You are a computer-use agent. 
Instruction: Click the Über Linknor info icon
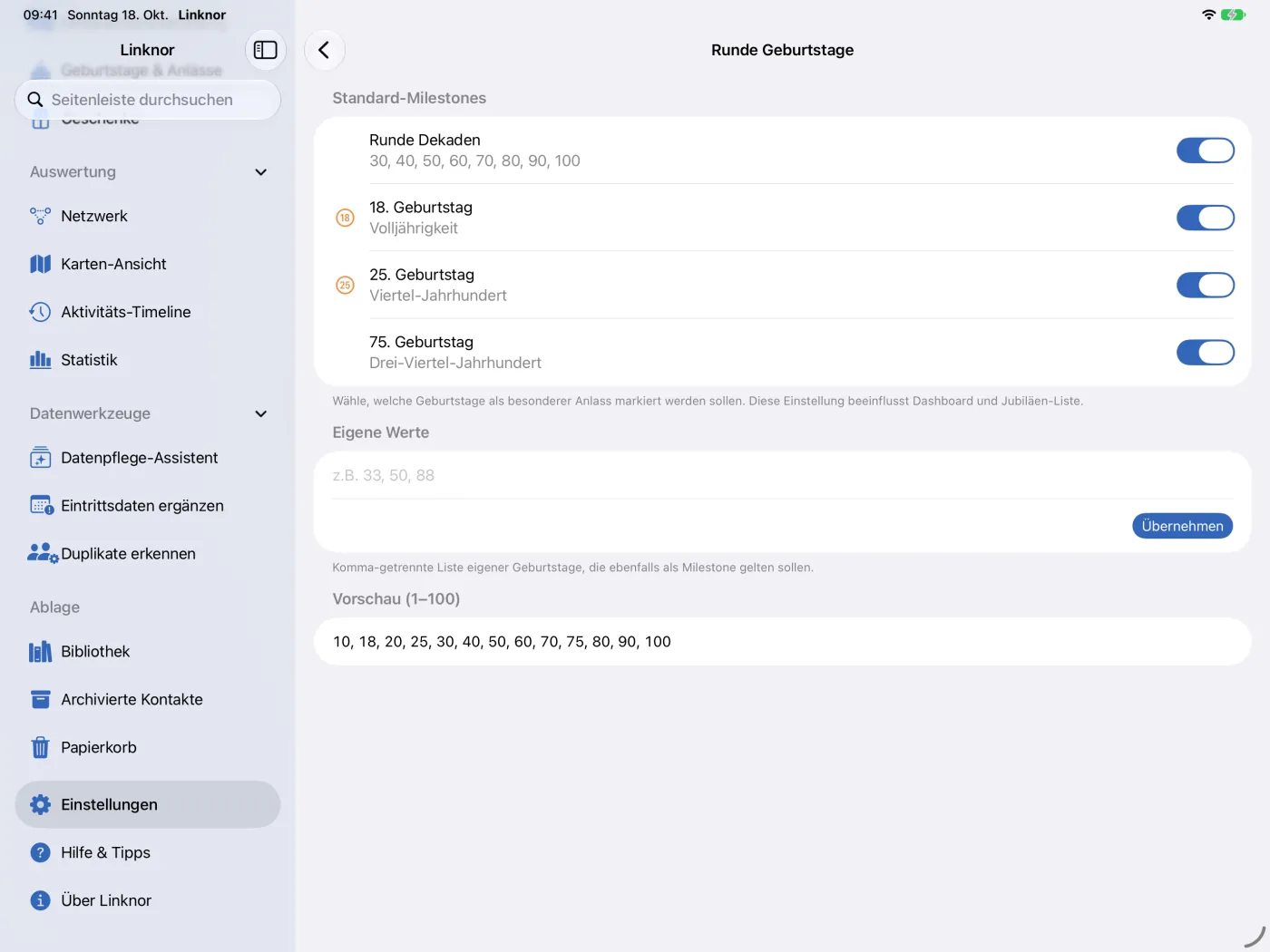(x=40, y=901)
